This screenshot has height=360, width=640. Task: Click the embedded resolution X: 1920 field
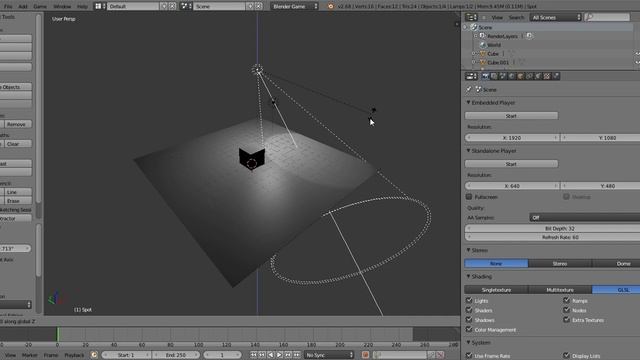pos(512,138)
